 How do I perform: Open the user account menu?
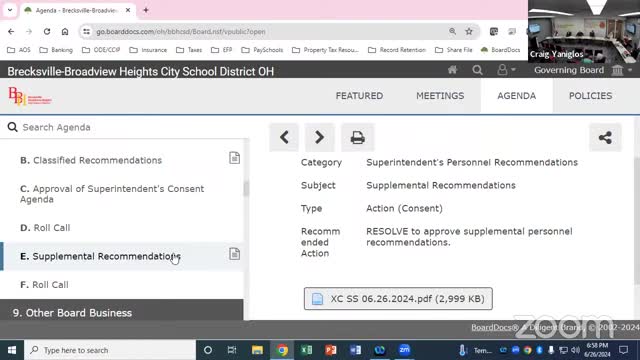click(506, 70)
